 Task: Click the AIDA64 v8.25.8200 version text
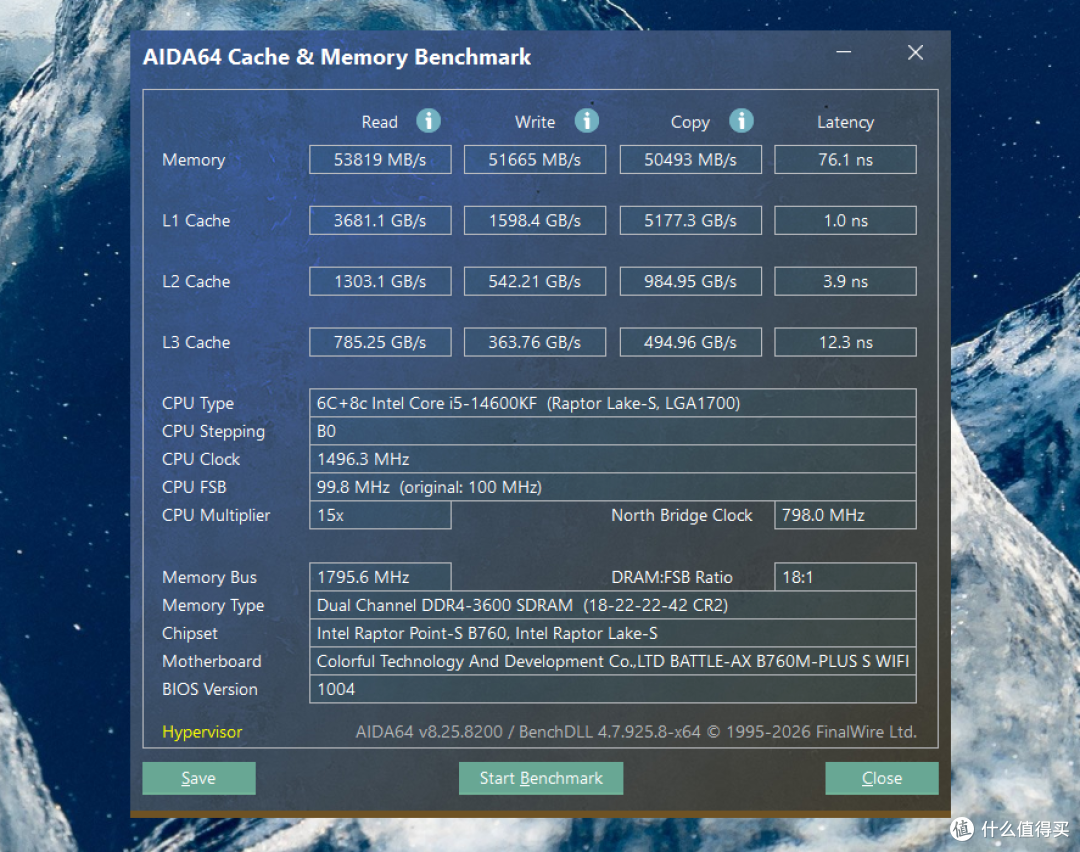click(x=636, y=732)
